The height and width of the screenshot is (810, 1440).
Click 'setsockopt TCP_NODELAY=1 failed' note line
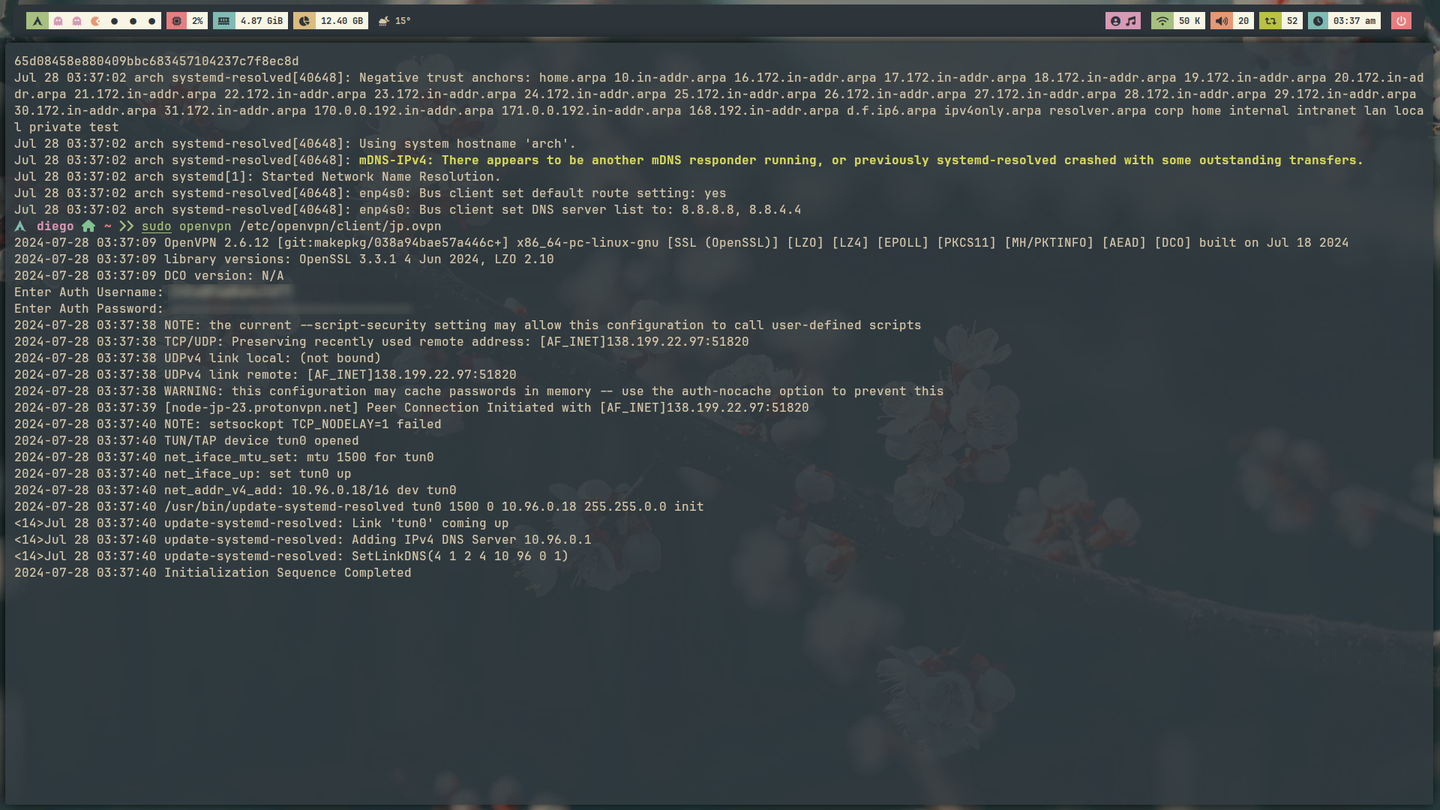[228, 424]
